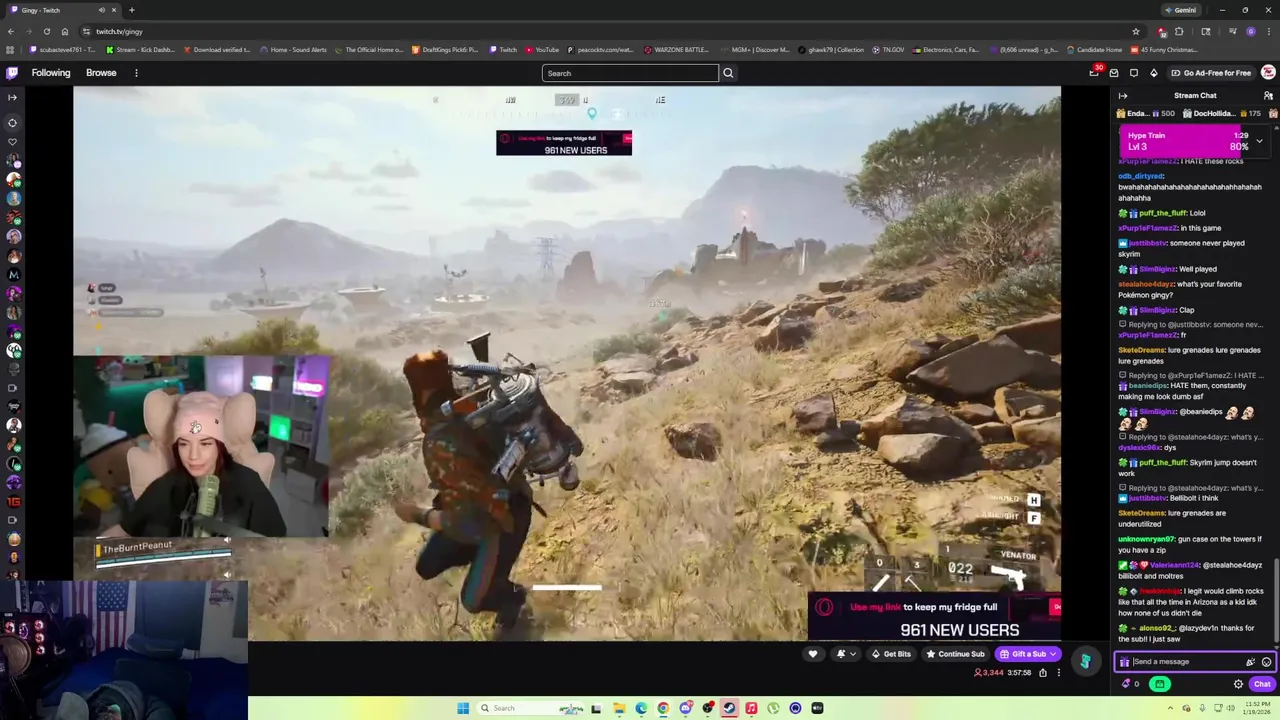Open Twitch notifications bell with badge
1280x720 pixels.
1095,72
